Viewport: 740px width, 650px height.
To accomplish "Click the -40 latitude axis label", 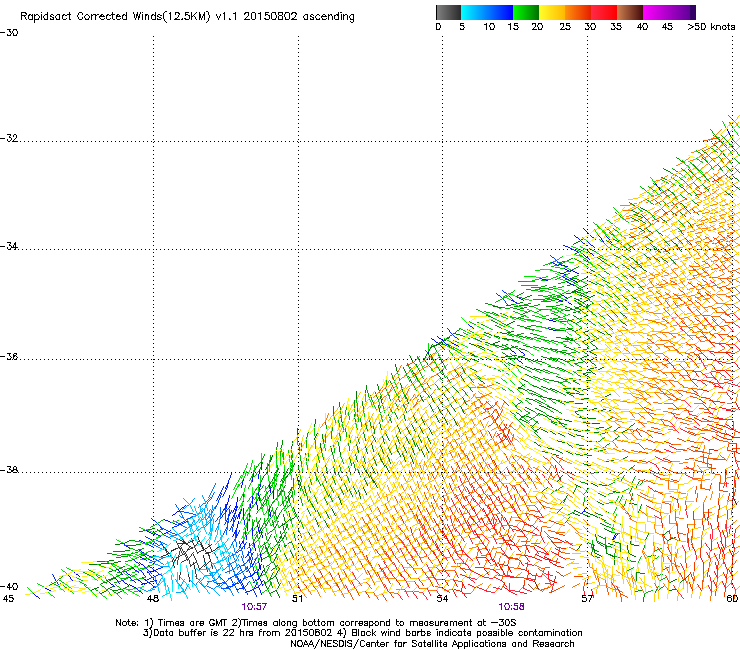I will pyautogui.click(x=9, y=586).
